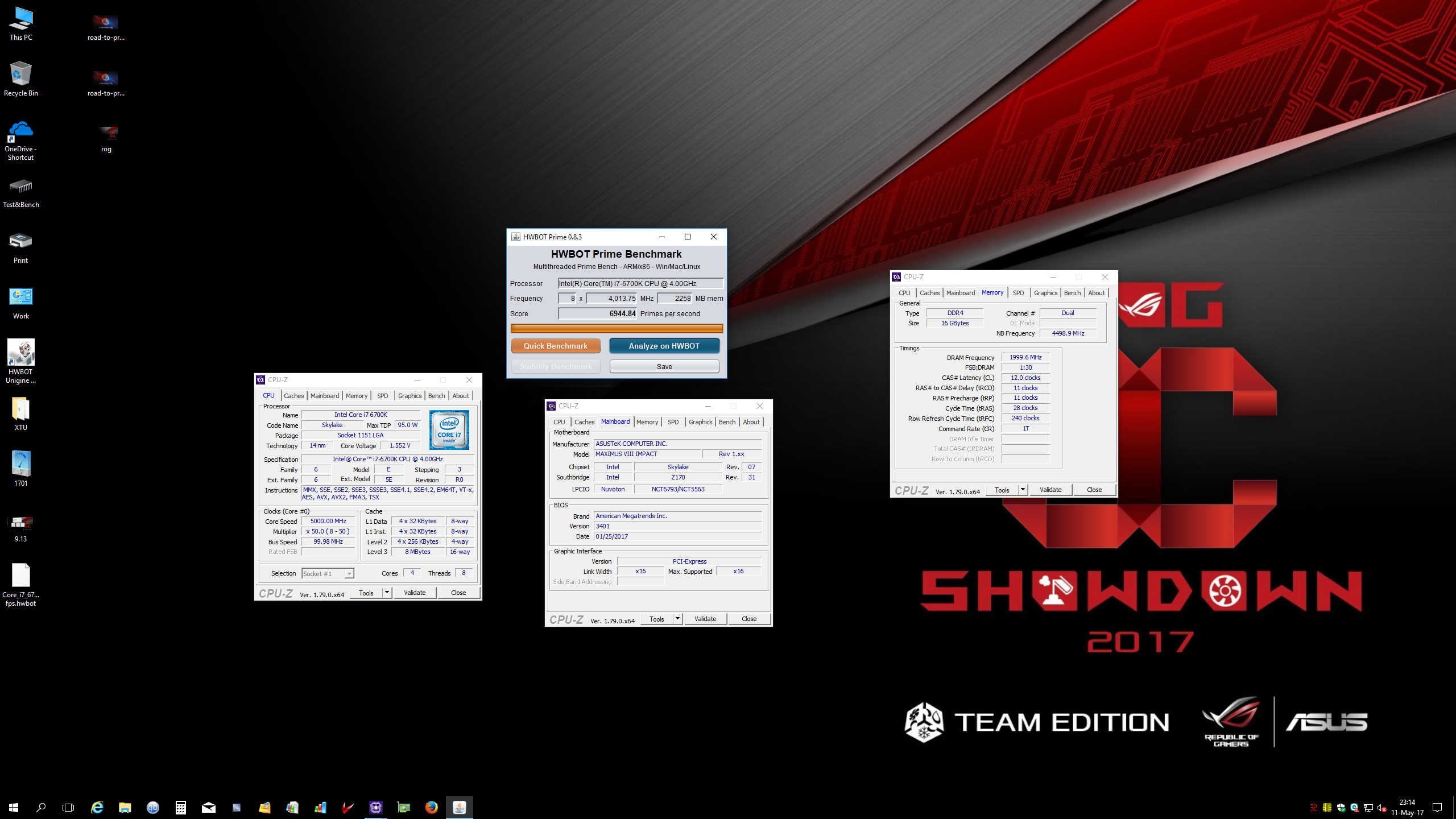Launch Firefox from the taskbar
1456x819 pixels.
432,807
